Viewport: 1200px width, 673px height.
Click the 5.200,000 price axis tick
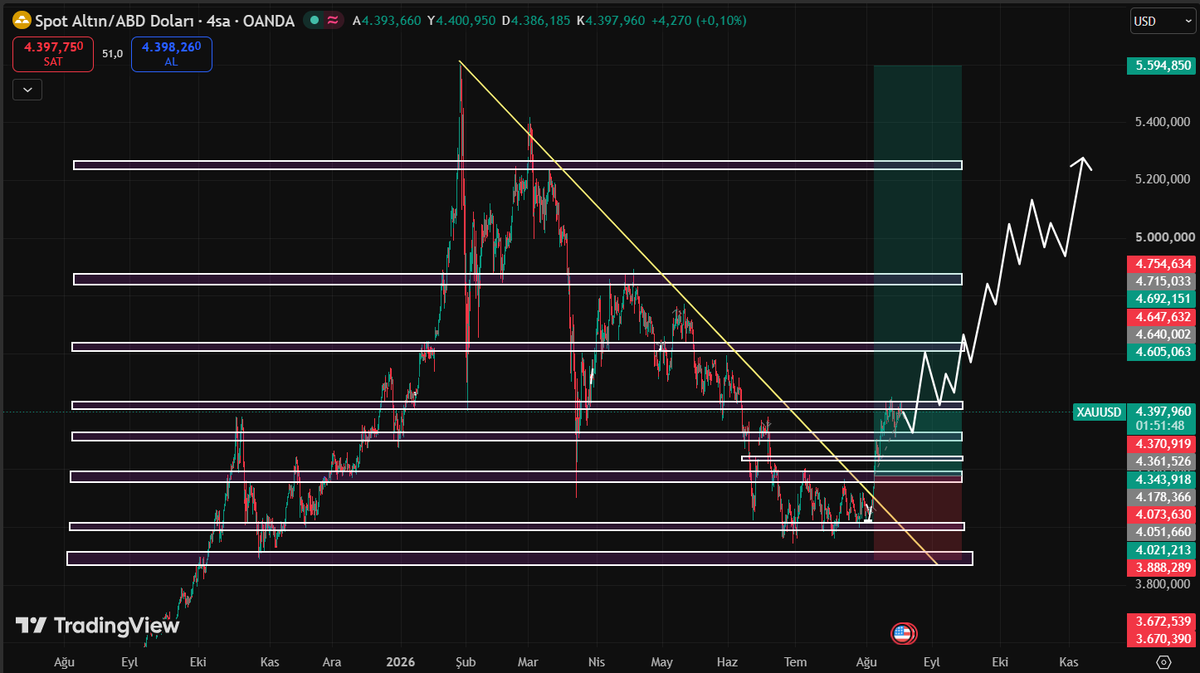[1161, 180]
